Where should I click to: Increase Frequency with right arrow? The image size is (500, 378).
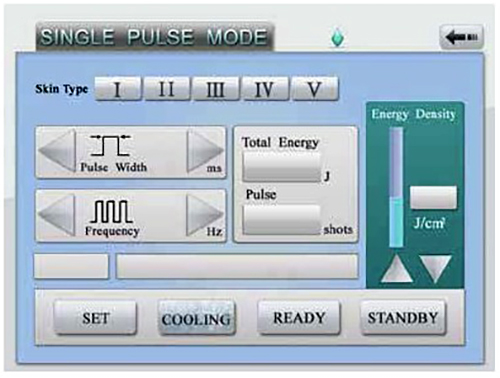click(204, 215)
